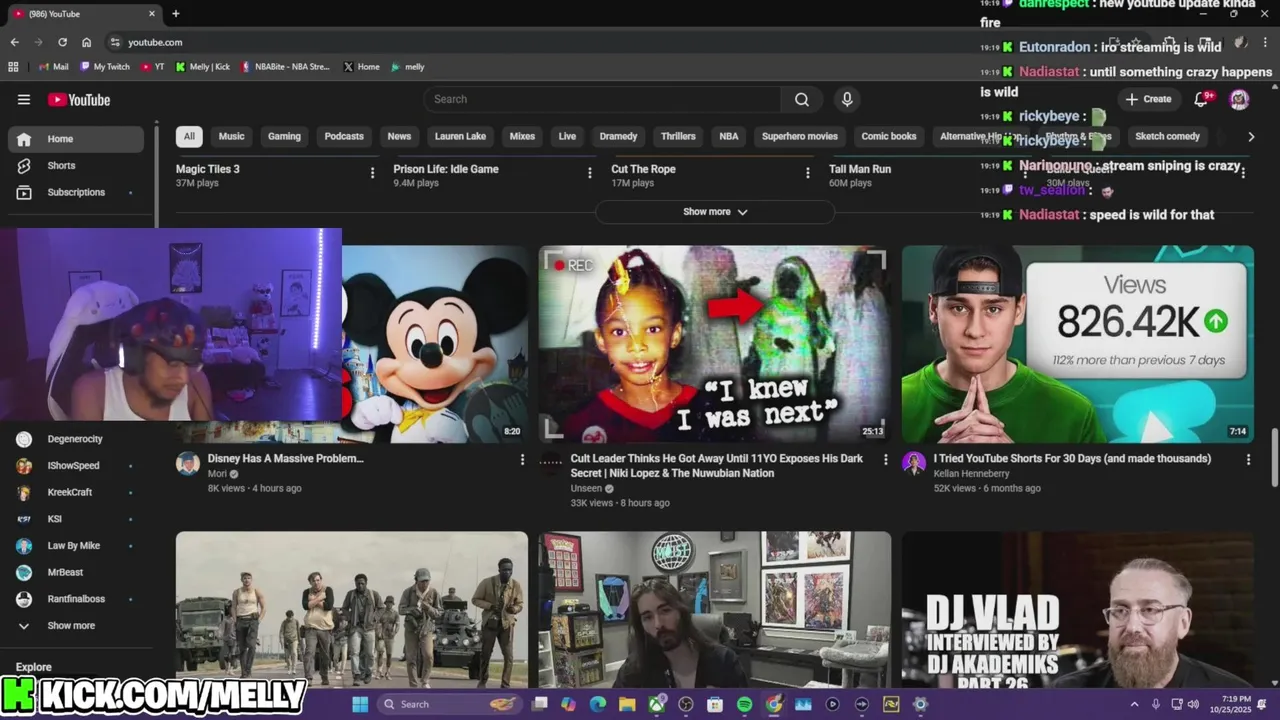Open File Explorer from the taskbar
Viewport: 1280px width, 720px height.
(627, 704)
